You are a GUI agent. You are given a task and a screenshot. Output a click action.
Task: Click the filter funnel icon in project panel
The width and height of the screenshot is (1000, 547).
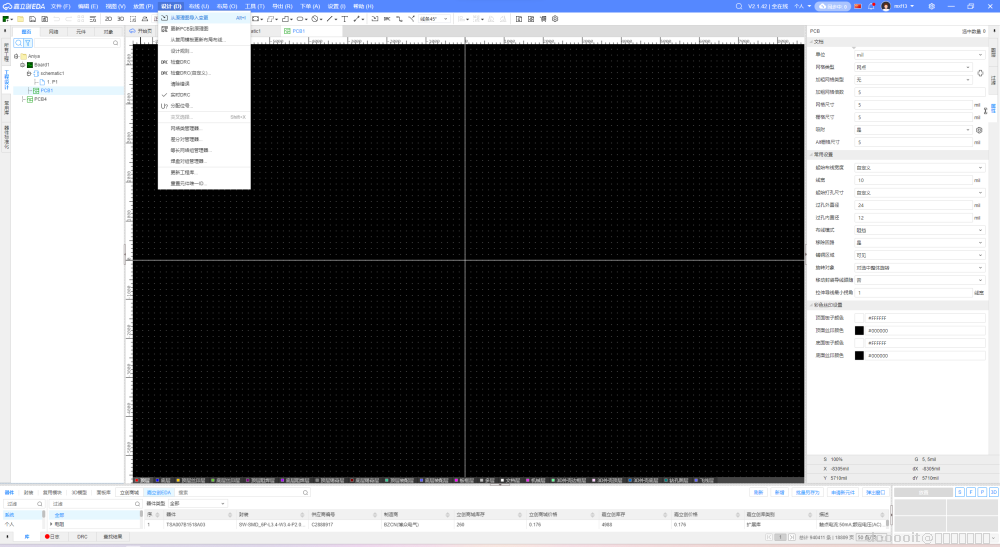click(x=28, y=43)
